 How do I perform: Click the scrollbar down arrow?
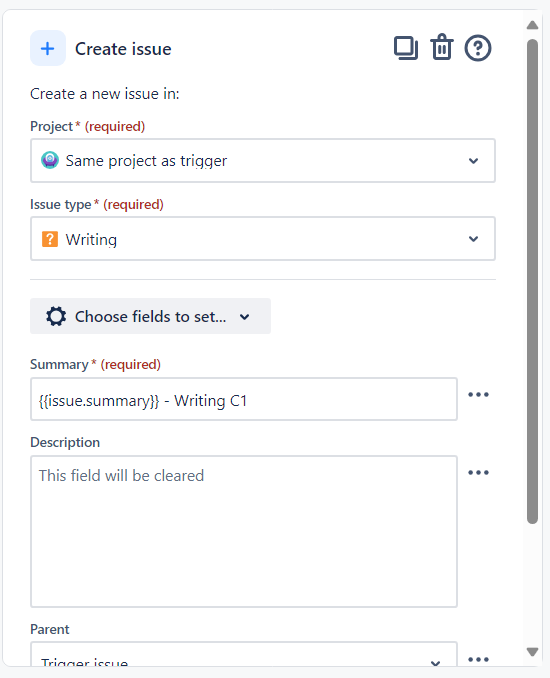(532, 652)
